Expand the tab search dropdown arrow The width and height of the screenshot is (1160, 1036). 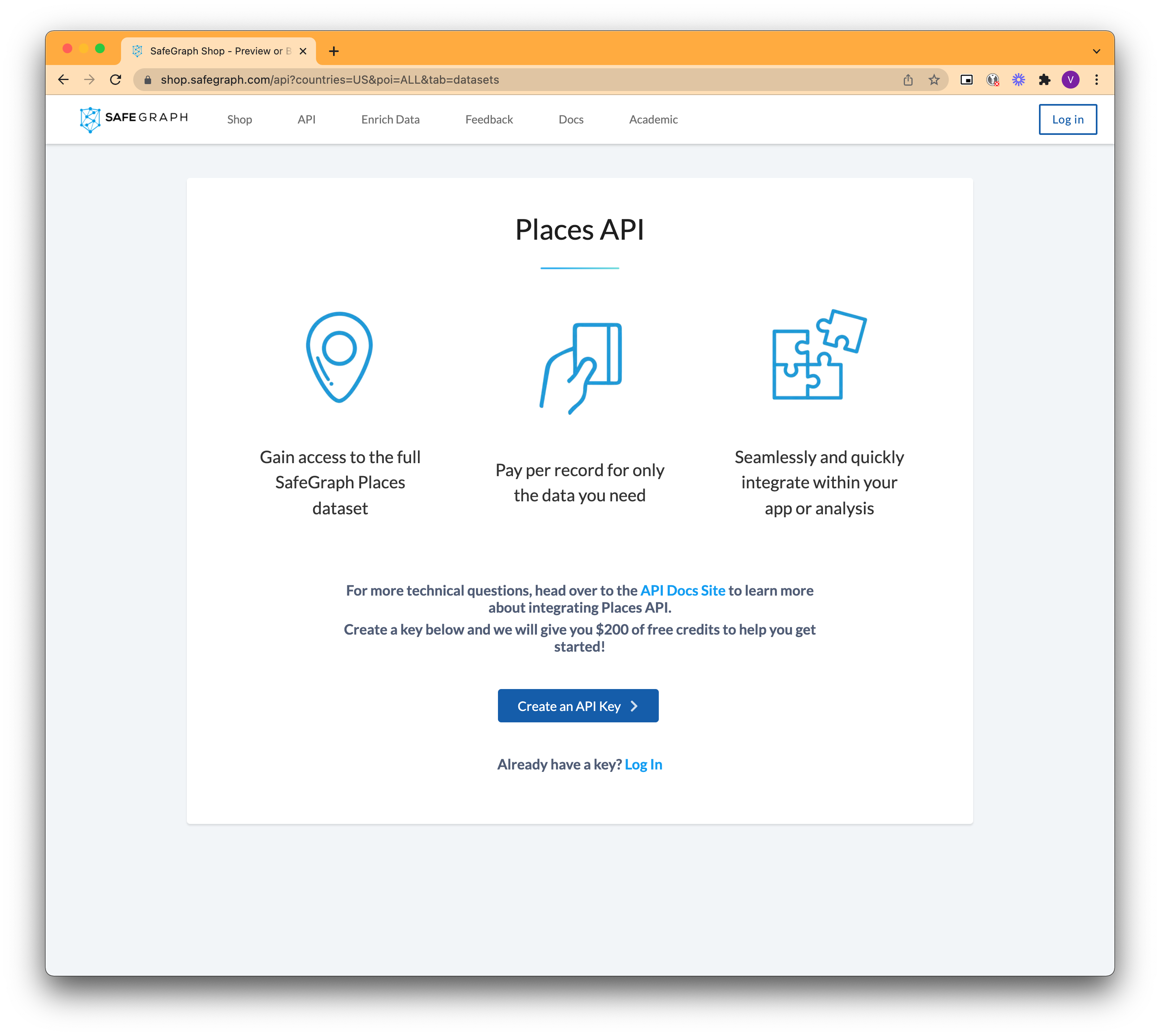pyautogui.click(x=1096, y=51)
